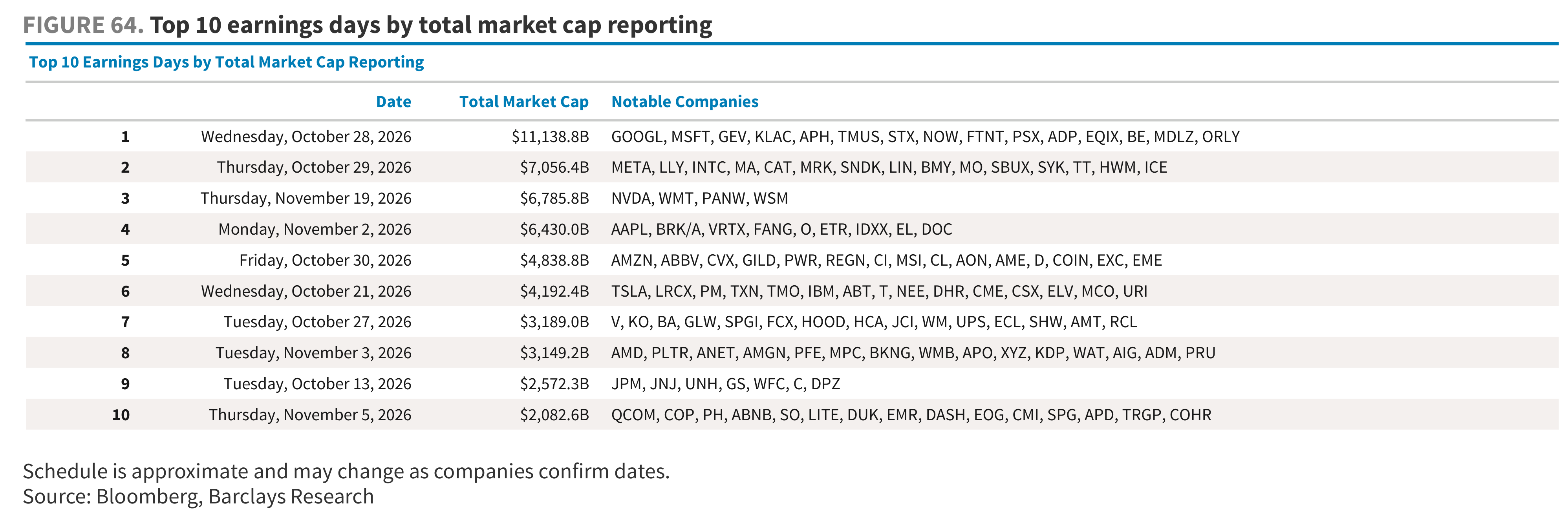1568x516 pixels.
Task: Click the market cap value '$6,785.8B'
Action: (x=554, y=199)
